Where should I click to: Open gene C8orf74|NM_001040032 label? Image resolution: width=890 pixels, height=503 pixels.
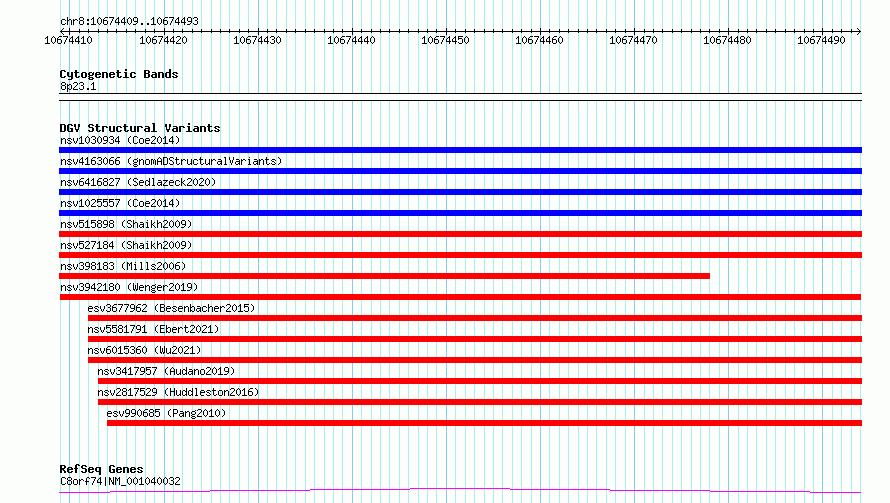pyautogui.click(x=120, y=481)
